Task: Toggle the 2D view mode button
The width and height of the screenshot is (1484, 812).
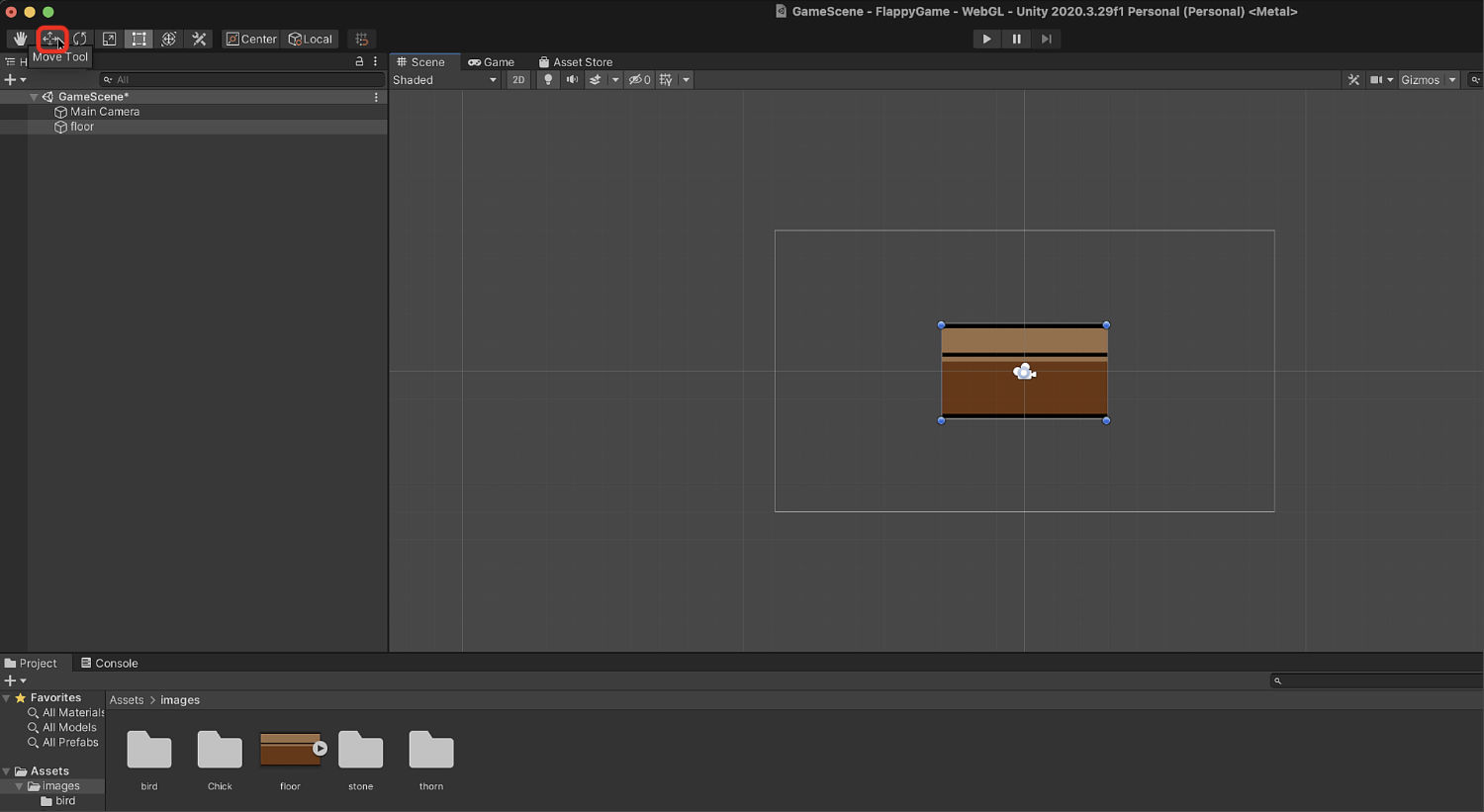Action: [x=518, y=80]
